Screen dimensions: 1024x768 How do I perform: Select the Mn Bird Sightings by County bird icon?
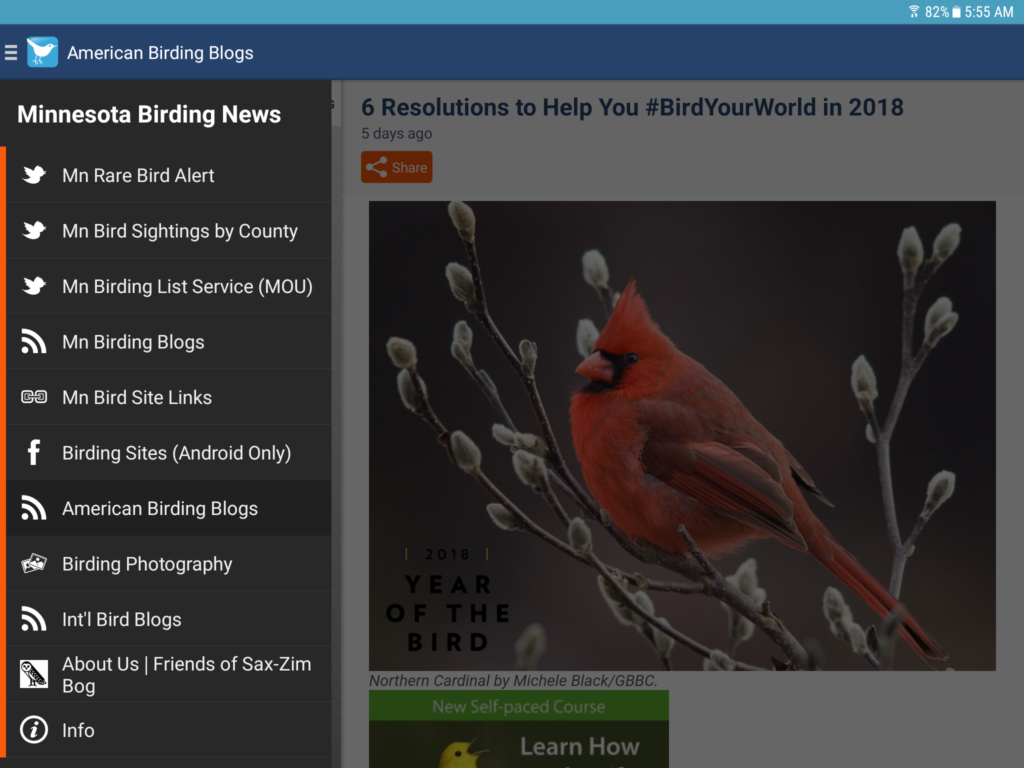(34, 231)
